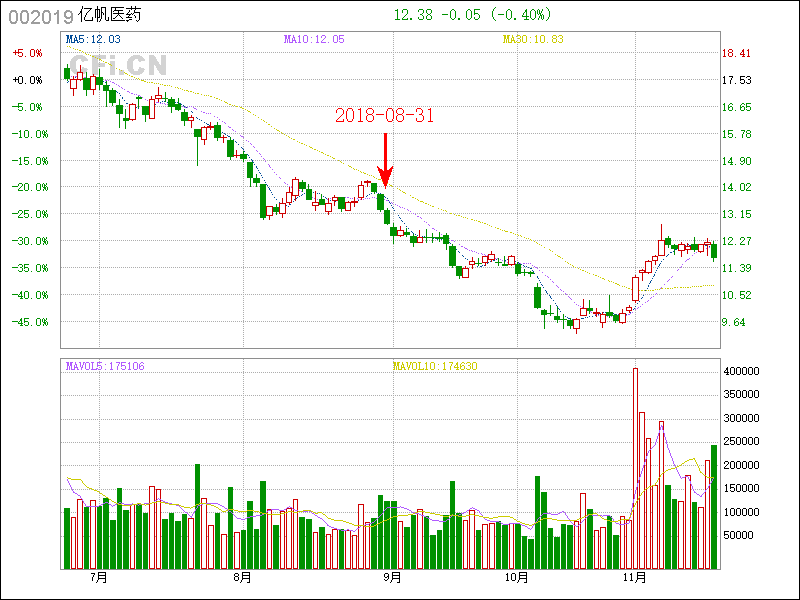The height and width of the screenshot is (600, 800).
Task: Click the red arrow marking 2018-08-31
Action: (385, 160)
